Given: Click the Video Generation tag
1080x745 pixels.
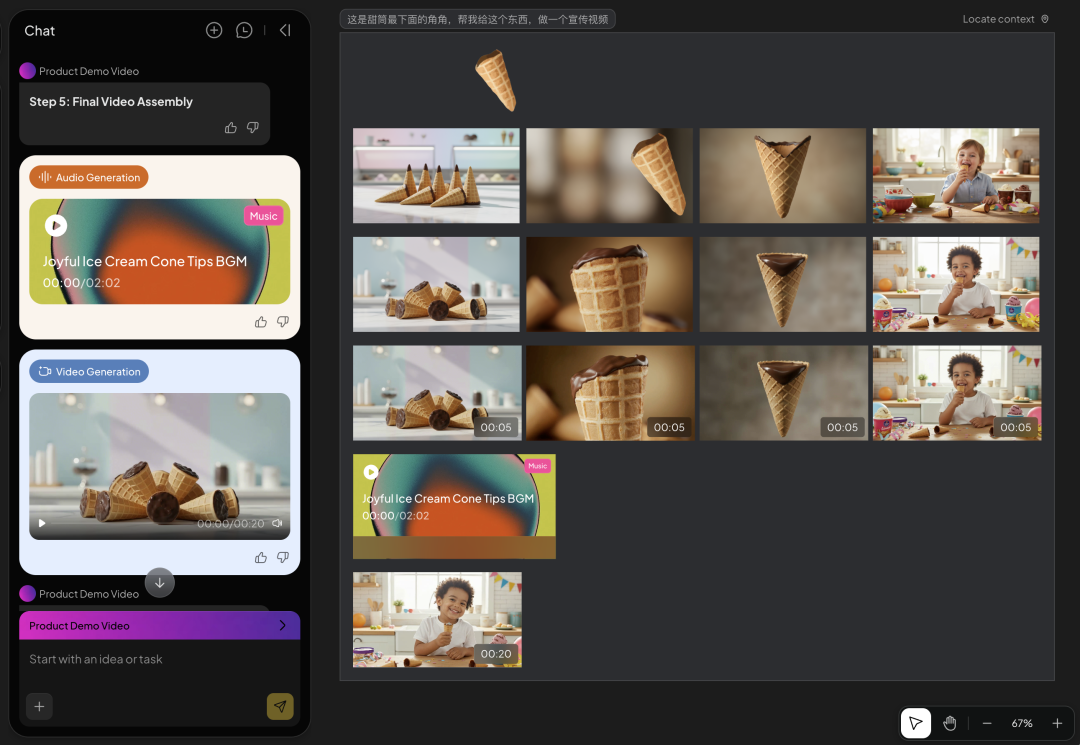Looking at the screenshot, I should point(89,371).
